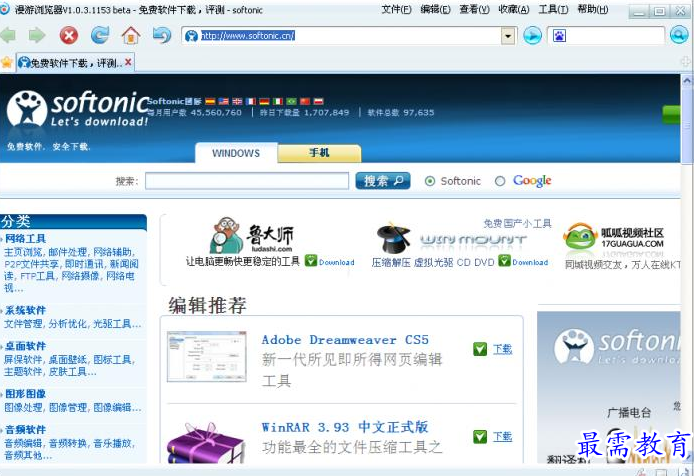The height and width of the screenshot is (476, 699).
Task: Click the 鲁大师 Download icon
Action: click(311, 261)
